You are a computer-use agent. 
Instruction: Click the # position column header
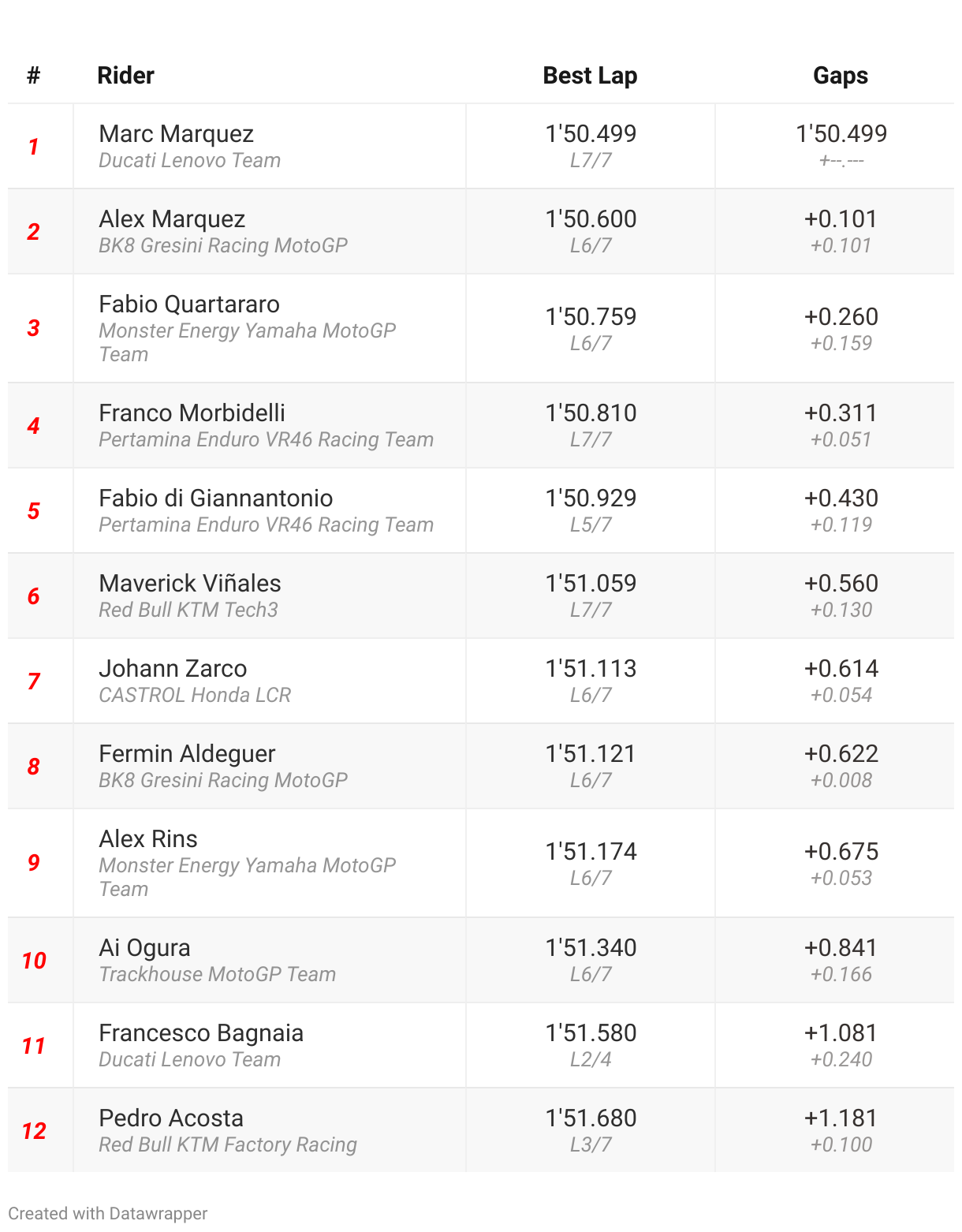33,76
